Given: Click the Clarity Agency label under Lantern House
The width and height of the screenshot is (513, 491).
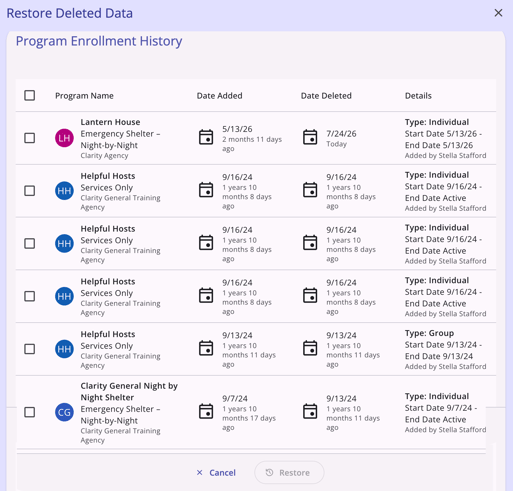Looking at the screenshot, I should tap(104, 156).
